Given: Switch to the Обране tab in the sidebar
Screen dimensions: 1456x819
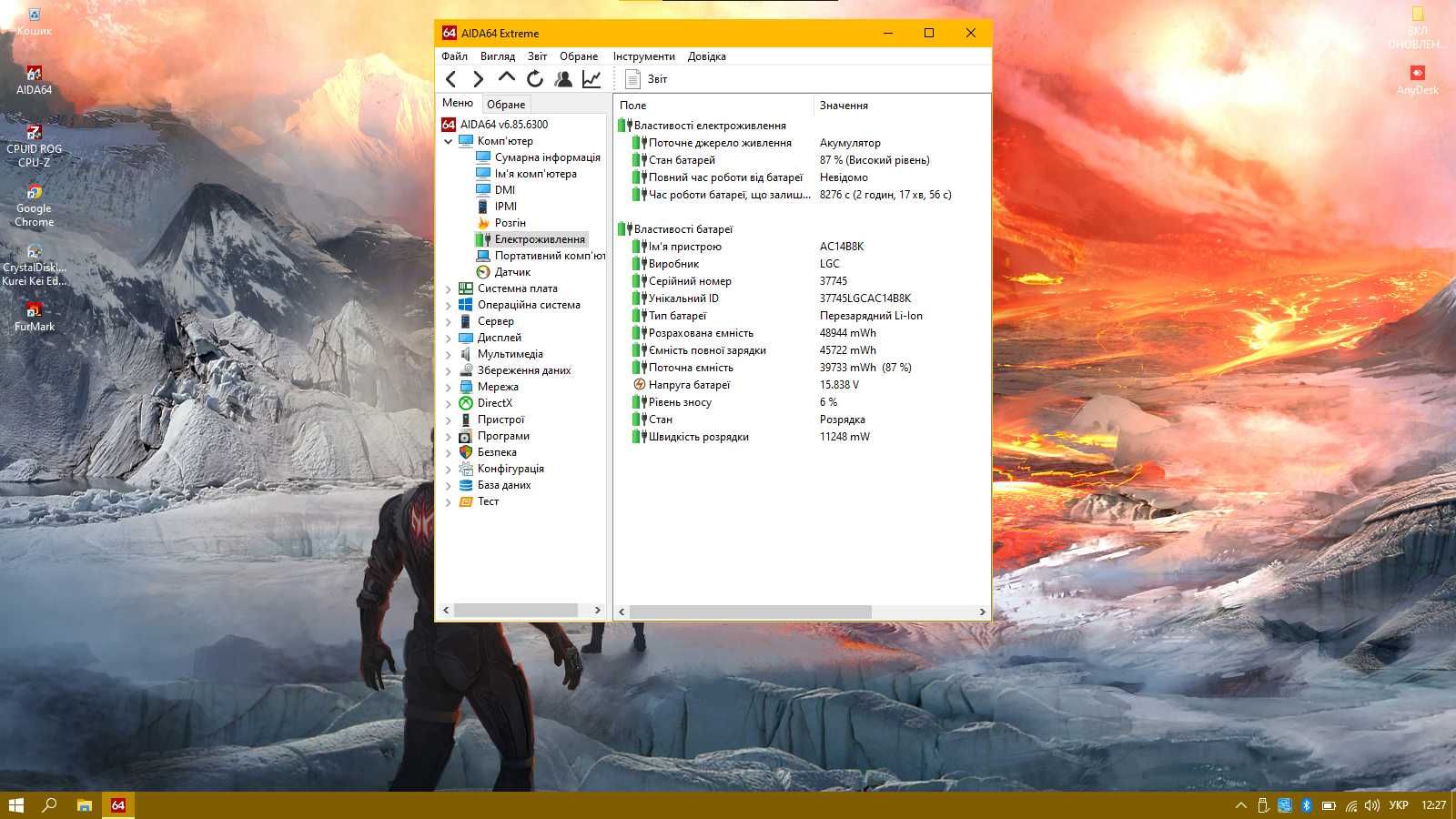Looking at the screenshot, I should pyautogui.click(x=506, y=104).
